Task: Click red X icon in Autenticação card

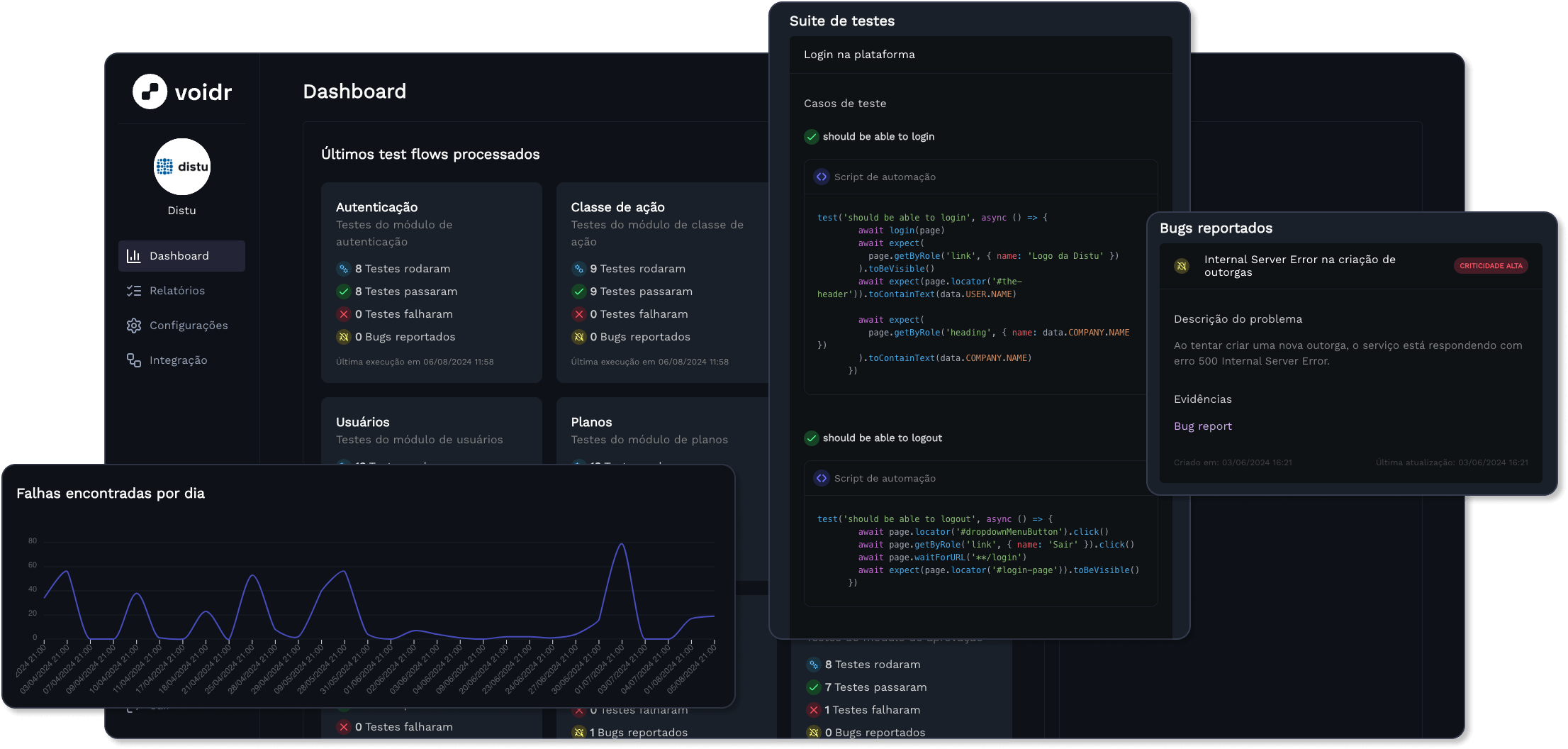Action: (344, 314)
